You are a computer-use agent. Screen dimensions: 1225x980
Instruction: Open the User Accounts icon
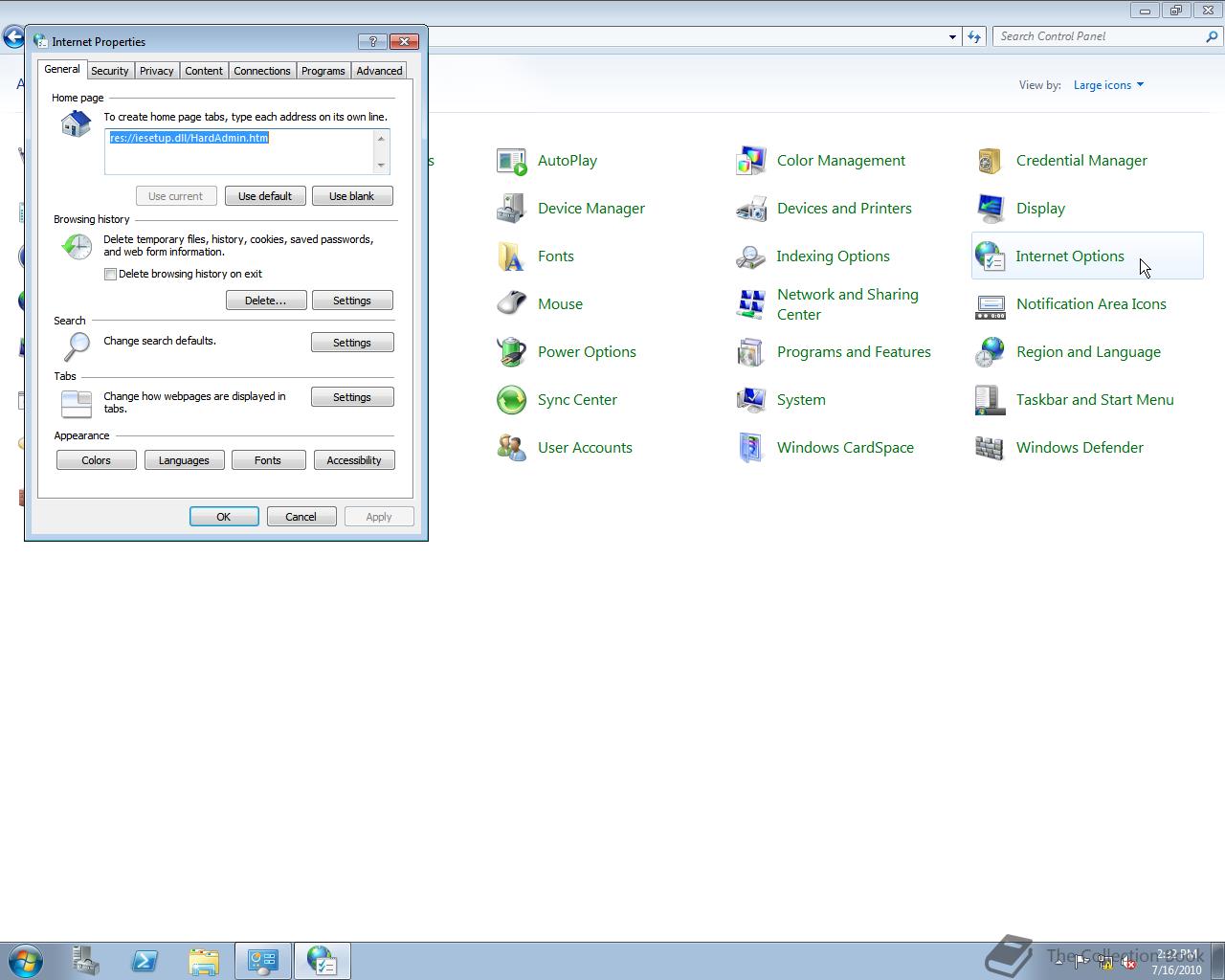pyautogui.click(x=512, y=448)
